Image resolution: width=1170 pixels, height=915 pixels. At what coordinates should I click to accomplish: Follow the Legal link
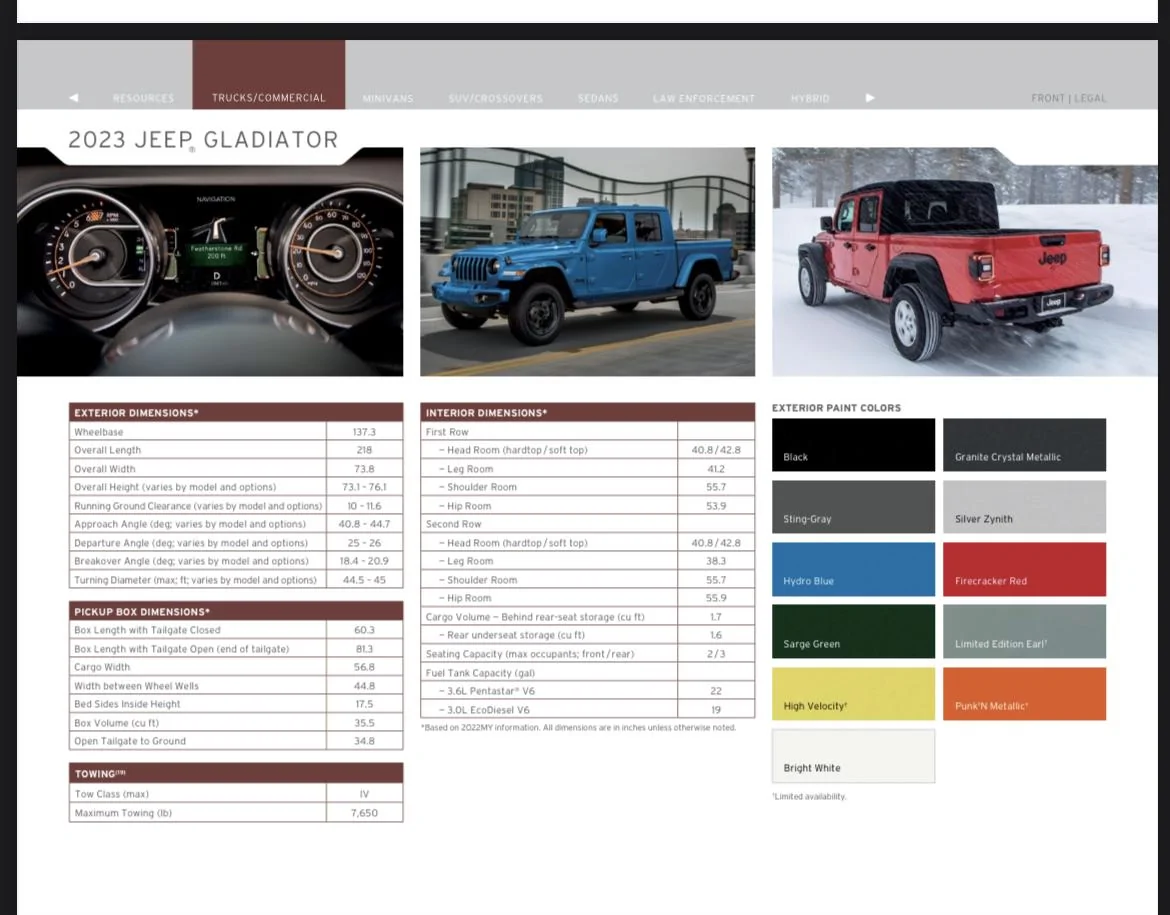tap(1090, 99)
